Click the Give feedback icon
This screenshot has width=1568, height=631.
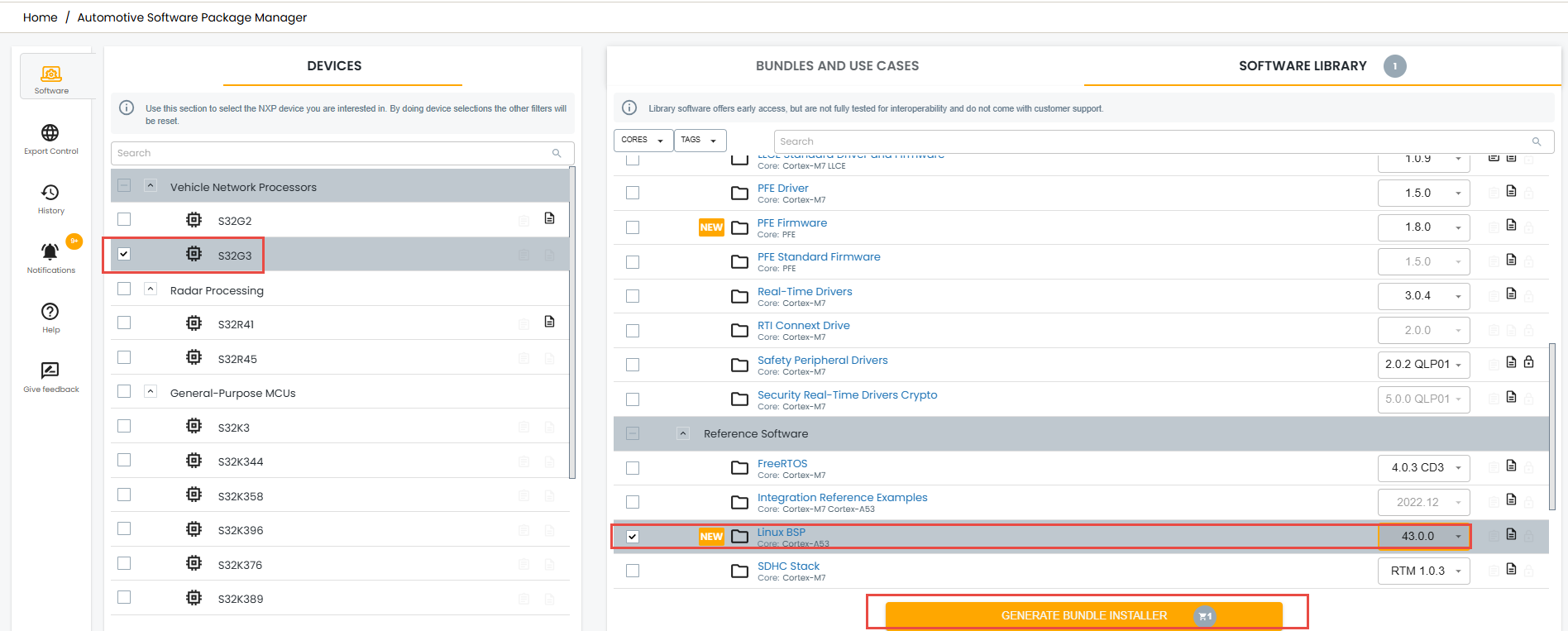pos(50,370)
